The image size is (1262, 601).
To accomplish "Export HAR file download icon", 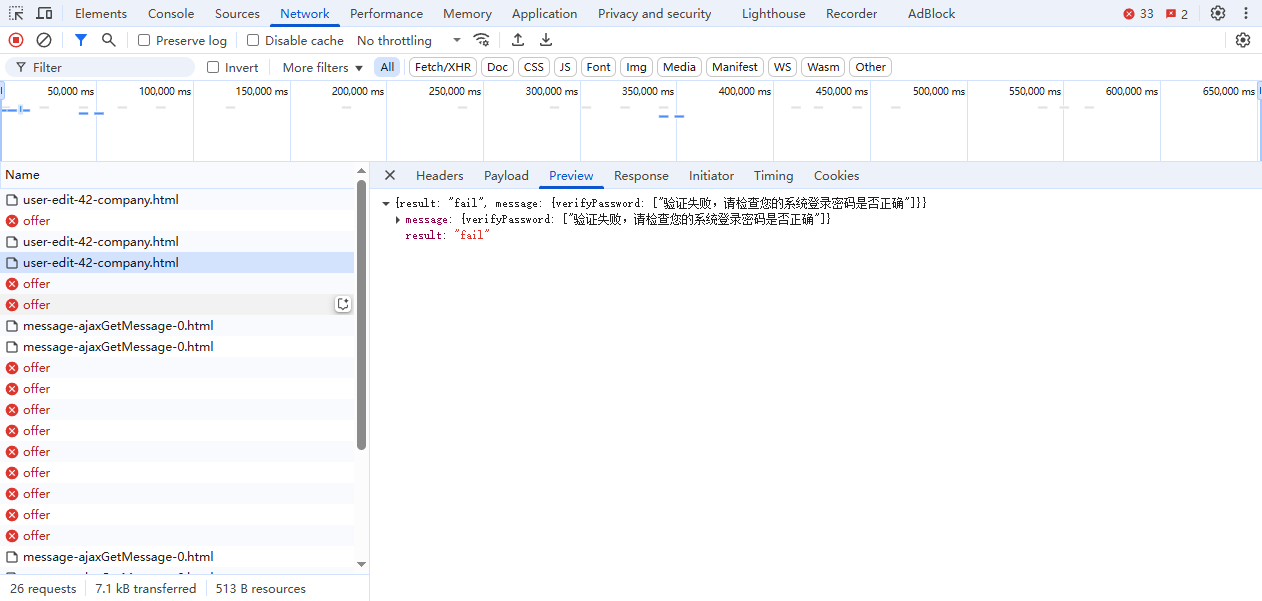I will (x=546, y=40).
